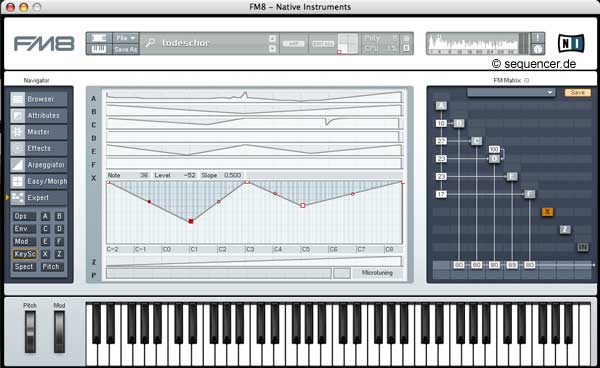Image resolution: width=600 pixels, height=368 pixels.
Task: Switch to the Master page
Action: pyautogui.click(x=39, y=132)
